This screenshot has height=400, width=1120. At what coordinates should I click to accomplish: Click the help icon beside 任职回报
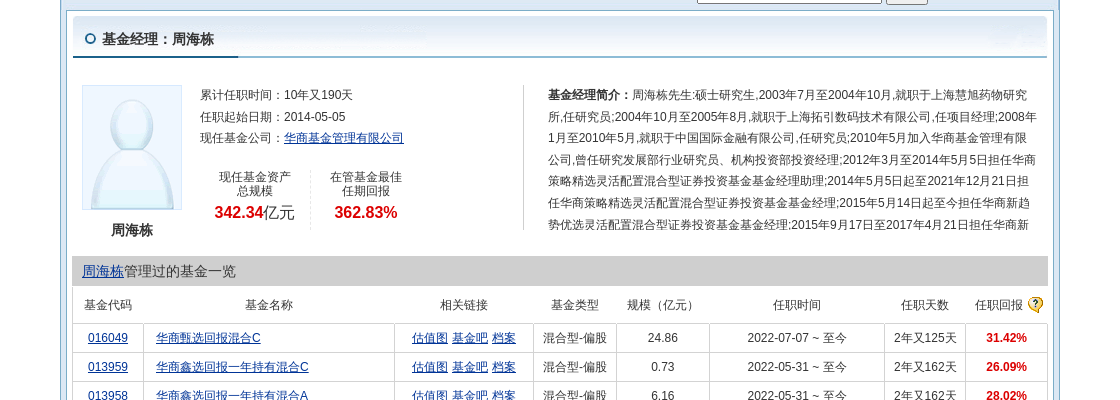1035,305
